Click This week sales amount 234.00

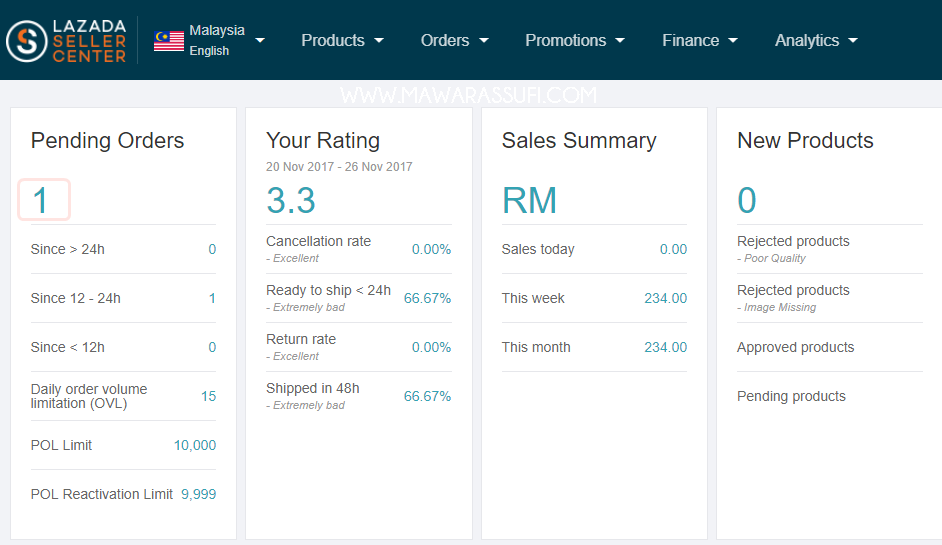tap(665, 298)
